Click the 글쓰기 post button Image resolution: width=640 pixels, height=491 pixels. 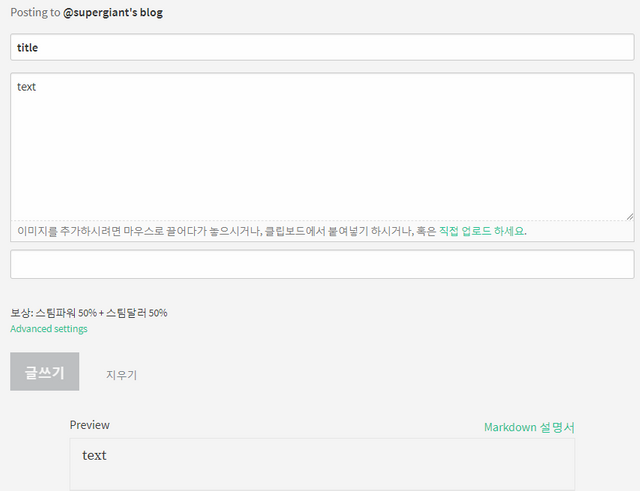point(44,372)
